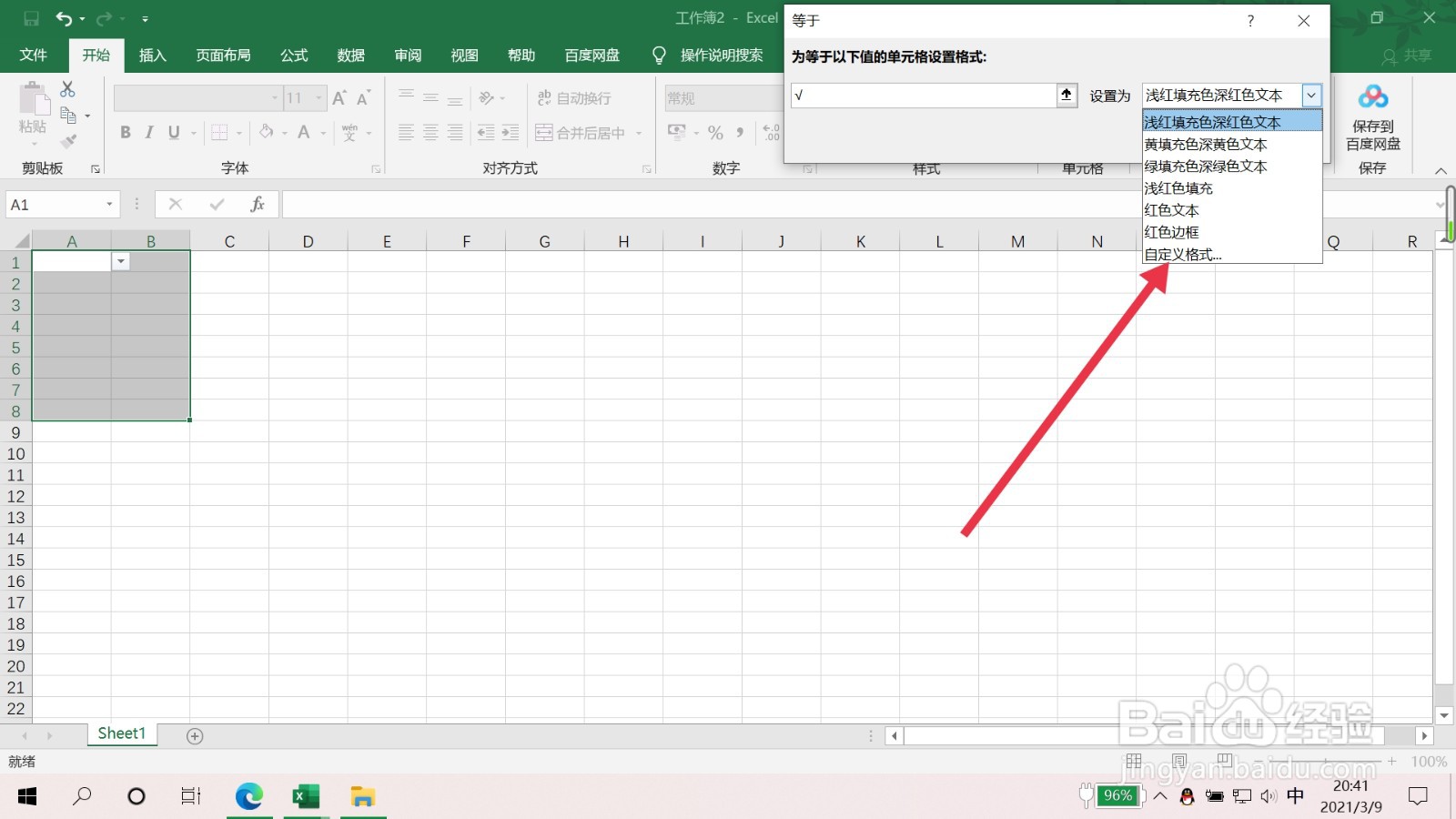Click the Borders icon
Viewport: 1456px width, 819px height.
pyautogui.click(x=219, y=133)
